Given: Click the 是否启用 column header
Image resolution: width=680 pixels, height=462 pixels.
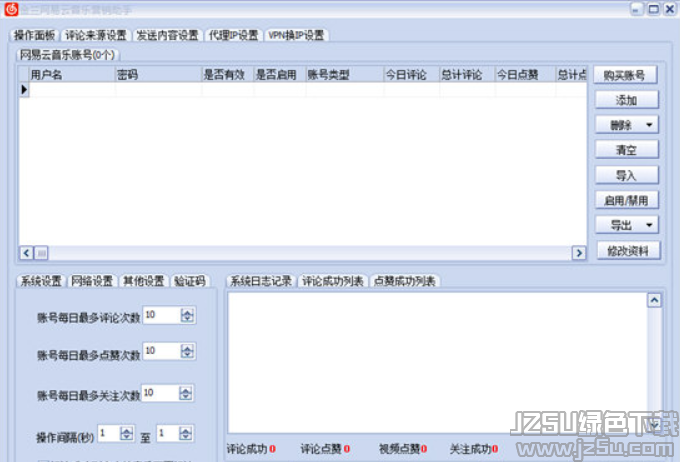Looking at the screenshot, I should [280, 75].
